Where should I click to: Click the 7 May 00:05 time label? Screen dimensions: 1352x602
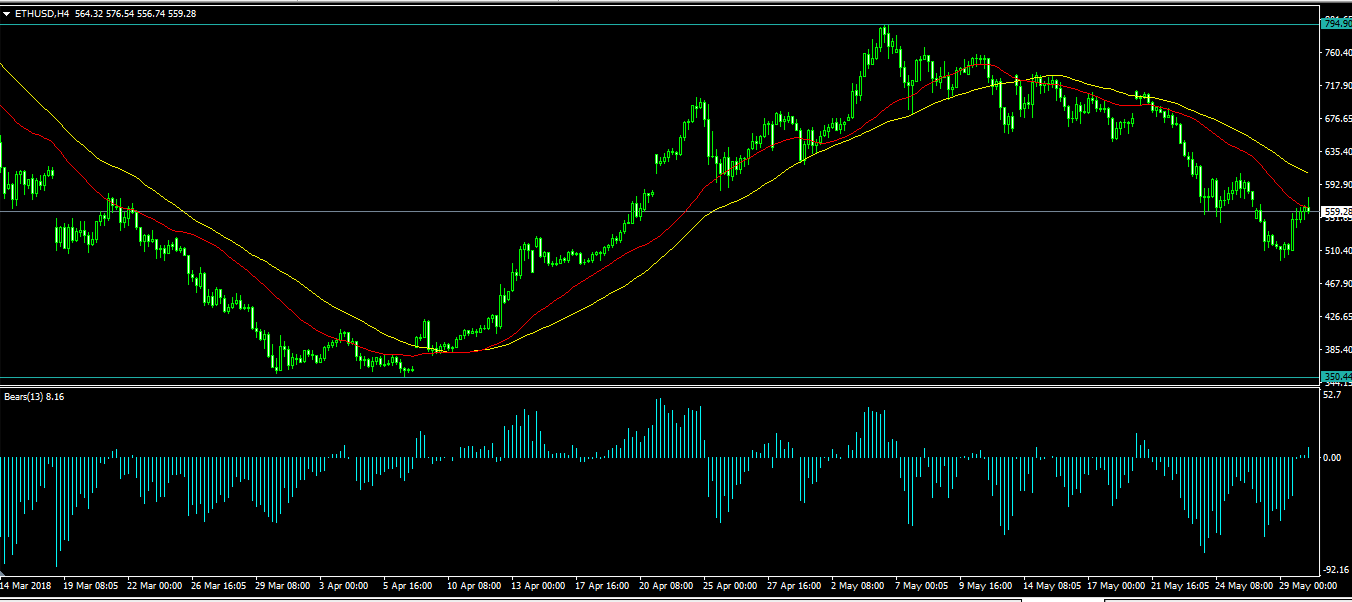[922, 585]
